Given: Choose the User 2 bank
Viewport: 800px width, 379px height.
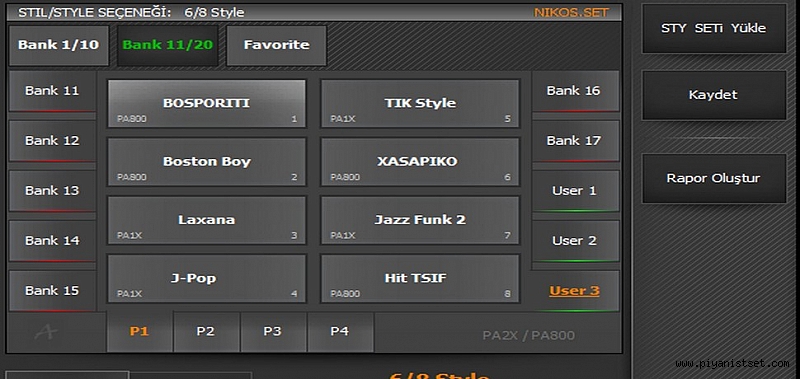Looking at the screenshot, I should 575,241.
